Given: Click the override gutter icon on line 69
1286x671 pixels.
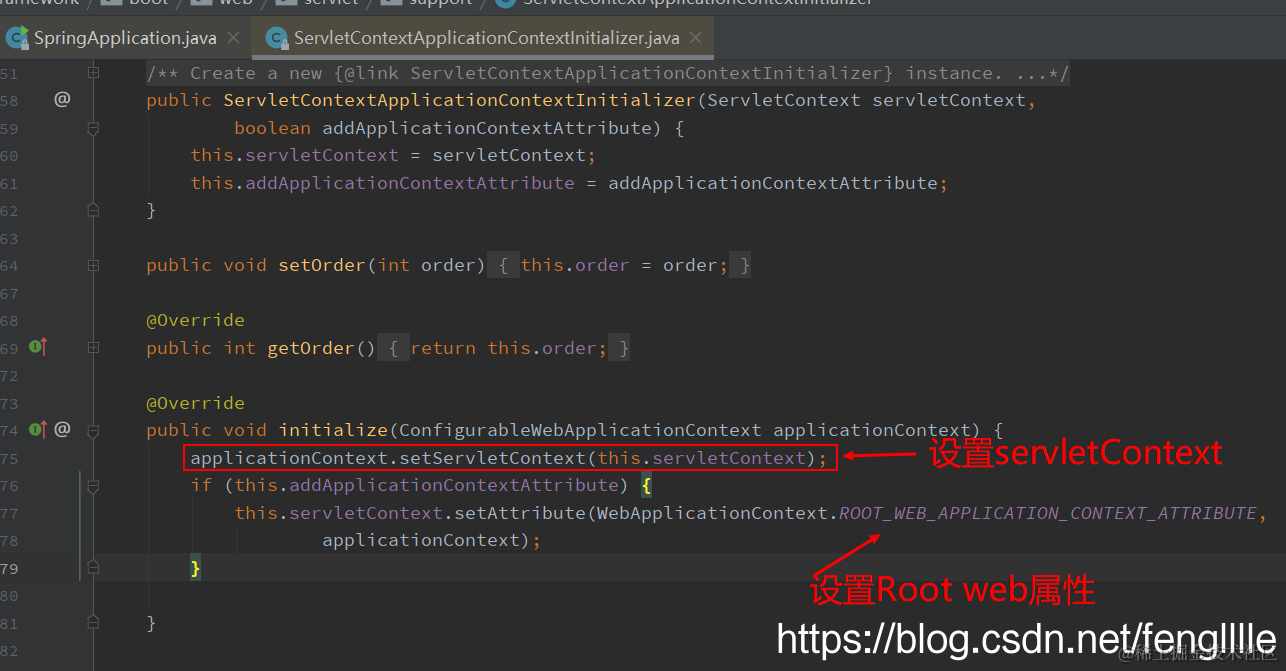Looking at the screenshot, I should (x=38, y=347).
